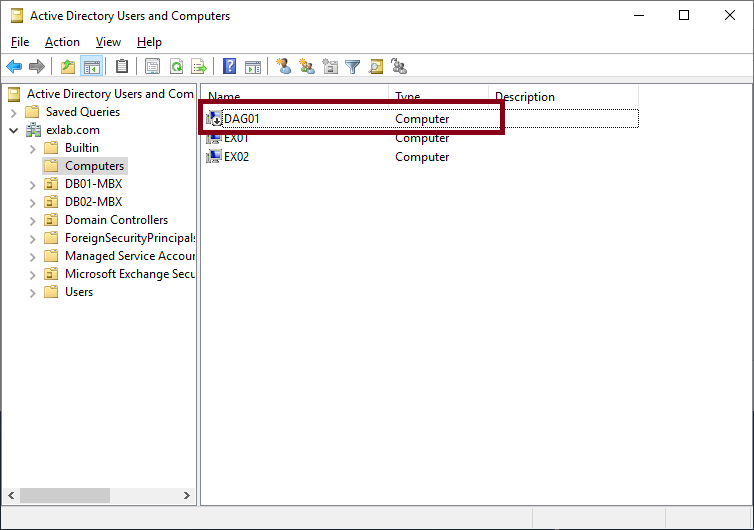This screenshot has width=754, height=530.
Task: Select the DB01-MBX tree item
Action: 93,184
